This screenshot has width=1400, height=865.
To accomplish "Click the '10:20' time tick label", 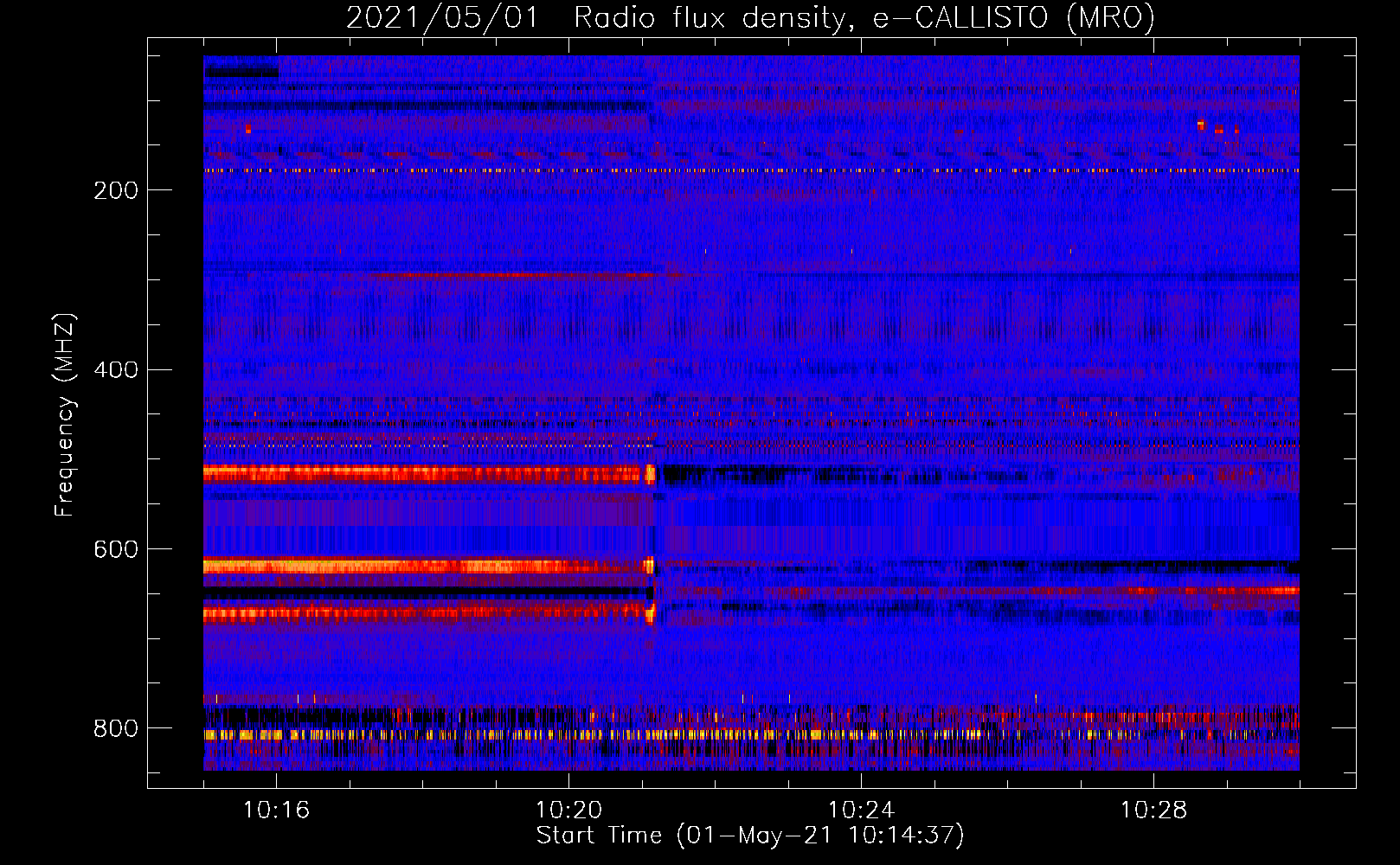I will click(x=568, y=810).
